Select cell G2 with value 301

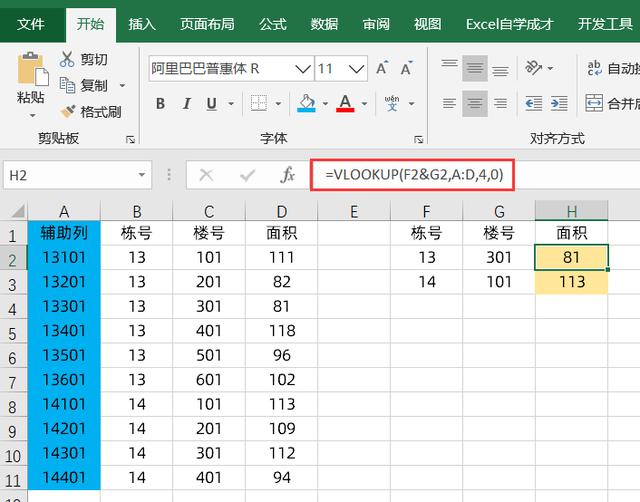coord(499,258)
